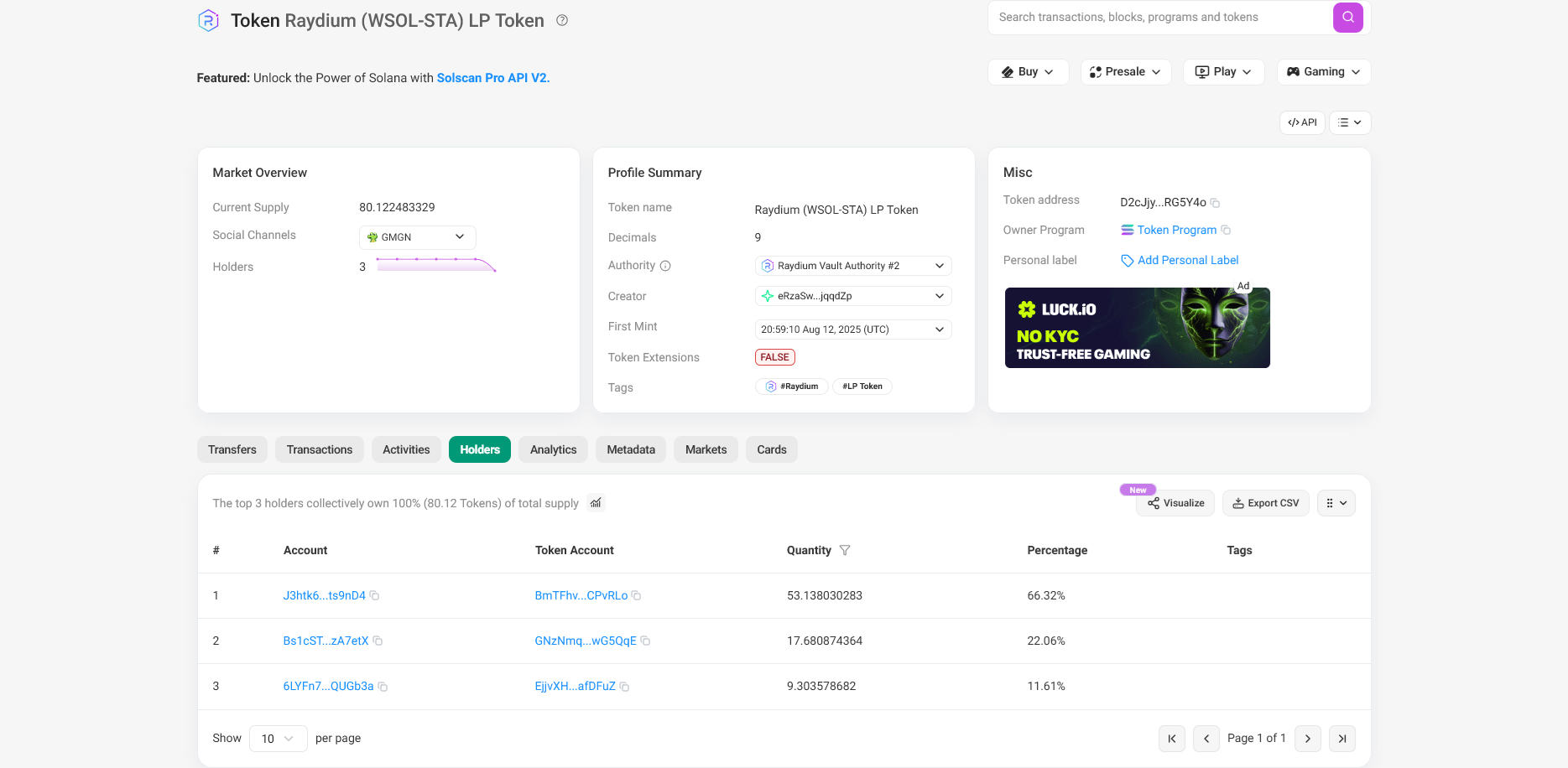The image size is (1568, 768).
Task: Open the holders distribution chart icon
Action: click(x=596, y=503)
